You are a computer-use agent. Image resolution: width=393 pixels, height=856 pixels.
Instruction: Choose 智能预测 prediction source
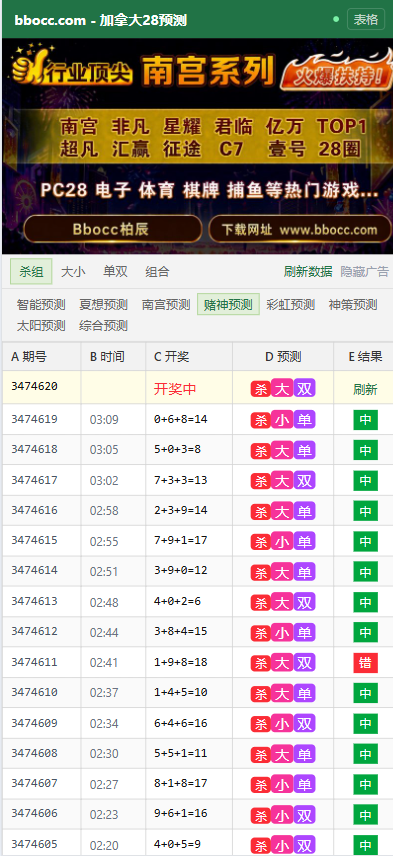(41, 304)
